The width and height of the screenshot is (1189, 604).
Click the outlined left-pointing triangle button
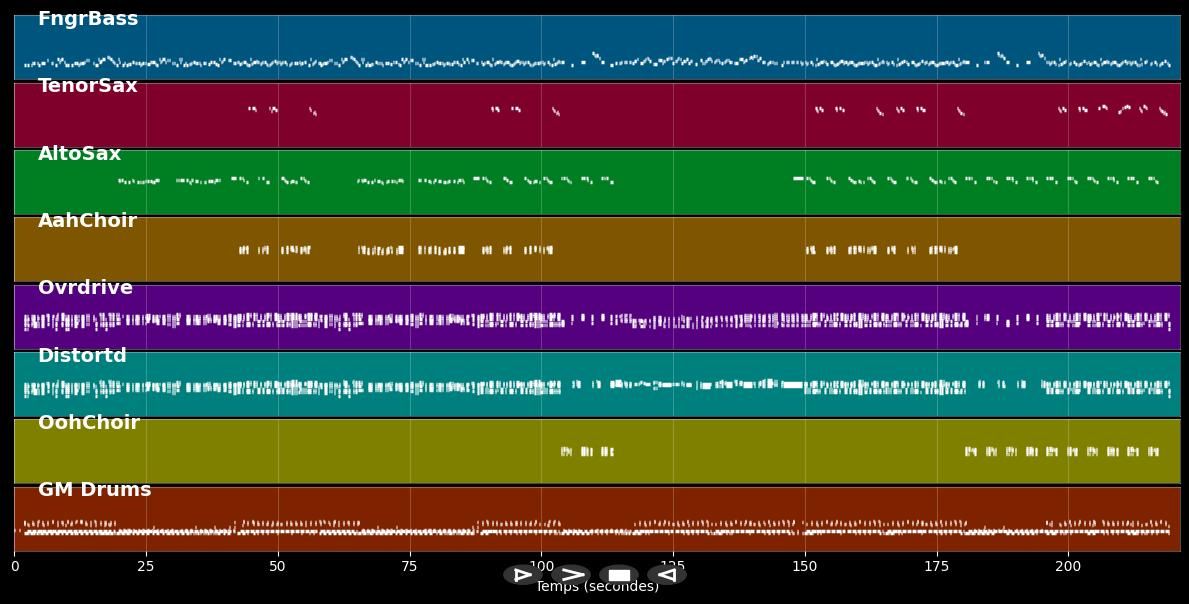[x=667, y=575]
